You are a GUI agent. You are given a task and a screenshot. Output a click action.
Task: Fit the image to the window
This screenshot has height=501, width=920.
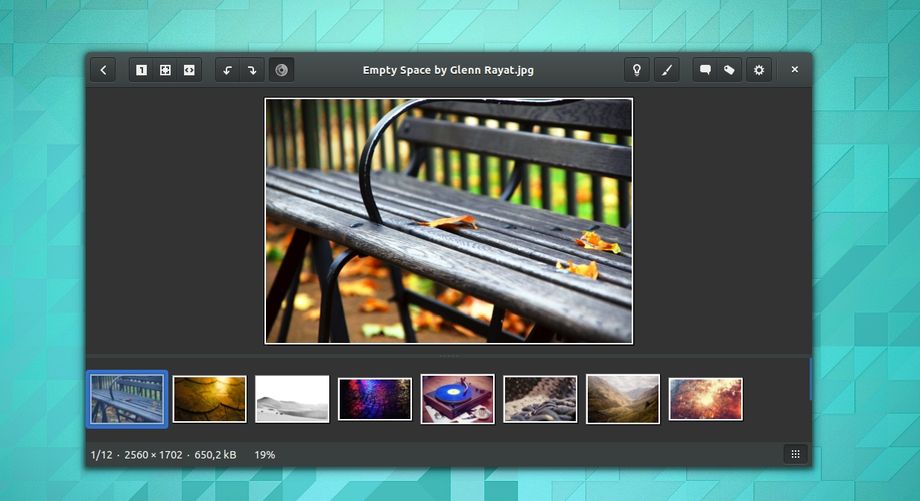165,70
